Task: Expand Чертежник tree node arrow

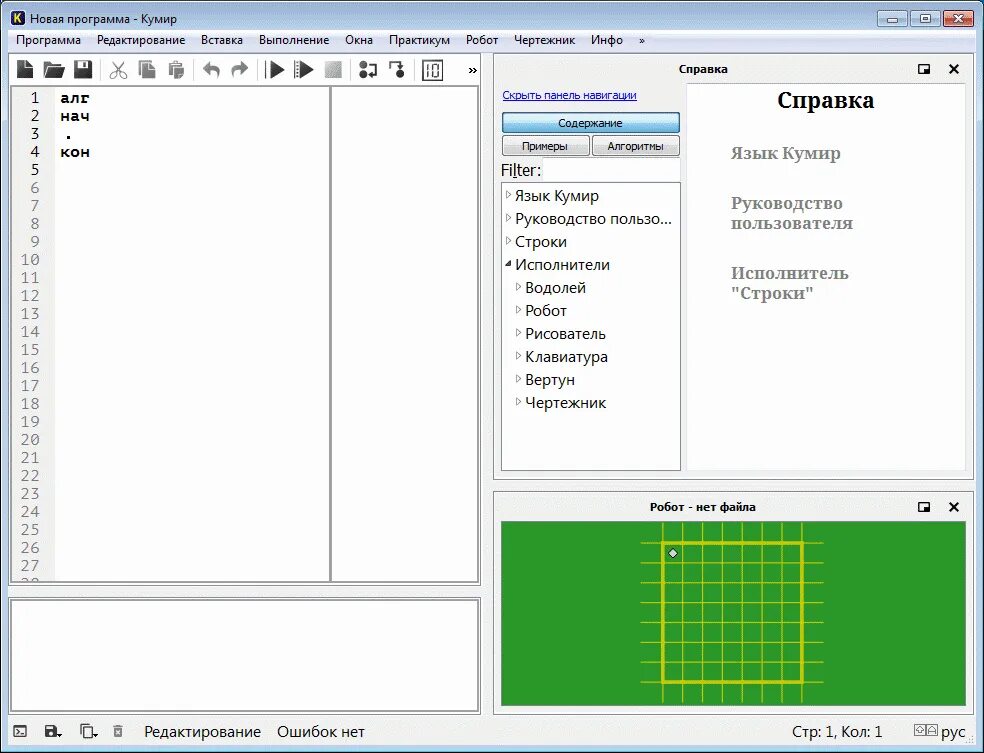Action: point(518,402)
